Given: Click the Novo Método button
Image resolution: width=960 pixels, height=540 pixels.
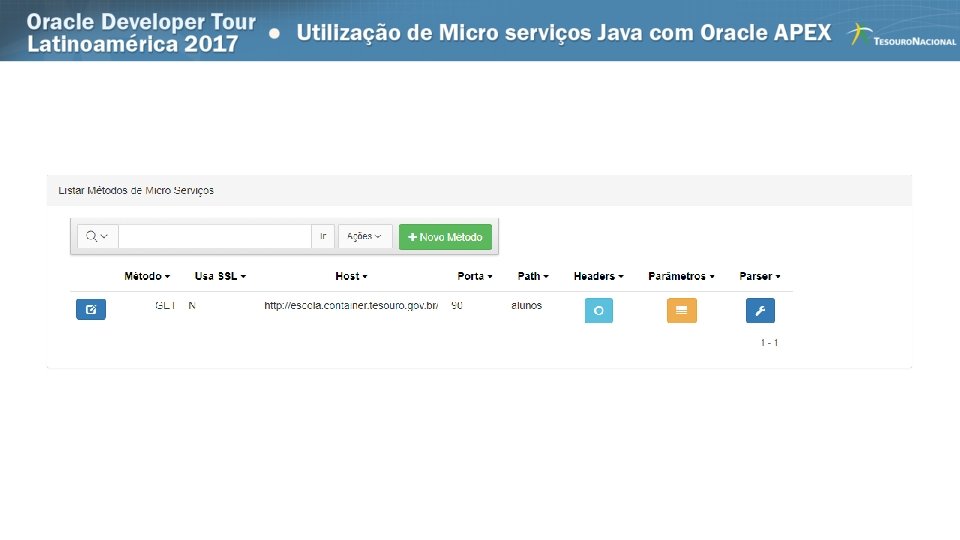Looking at the screenshot, I should click(445, 237).
